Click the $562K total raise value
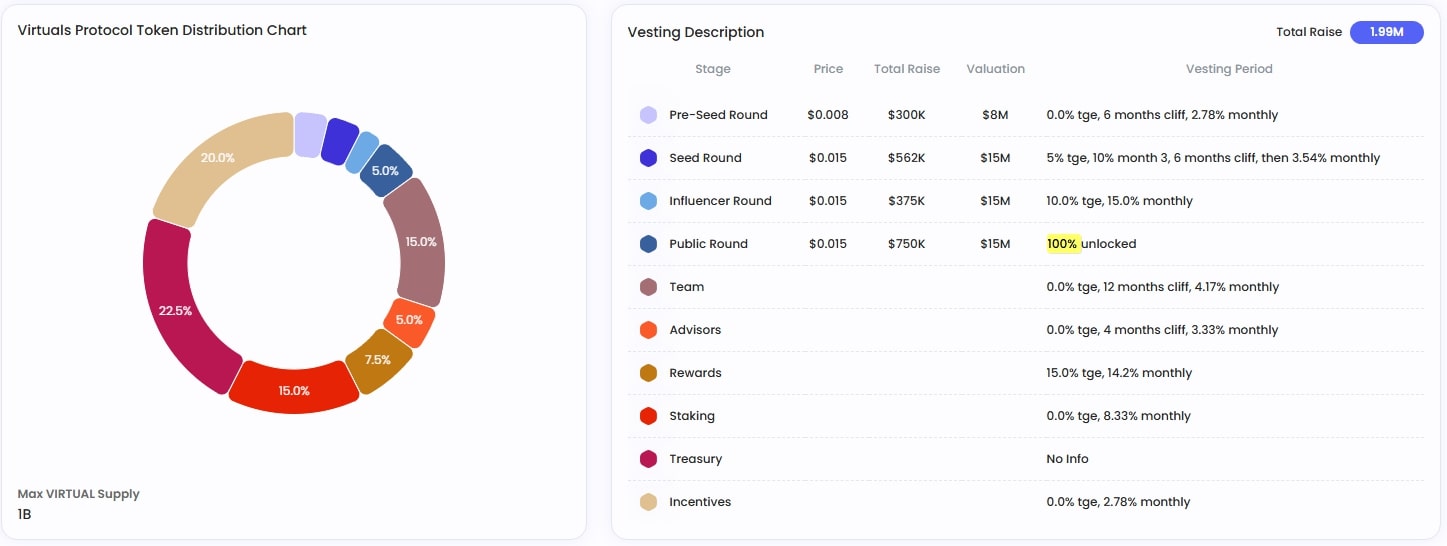The image size is (1447, 546). click(x=907, y=158)
